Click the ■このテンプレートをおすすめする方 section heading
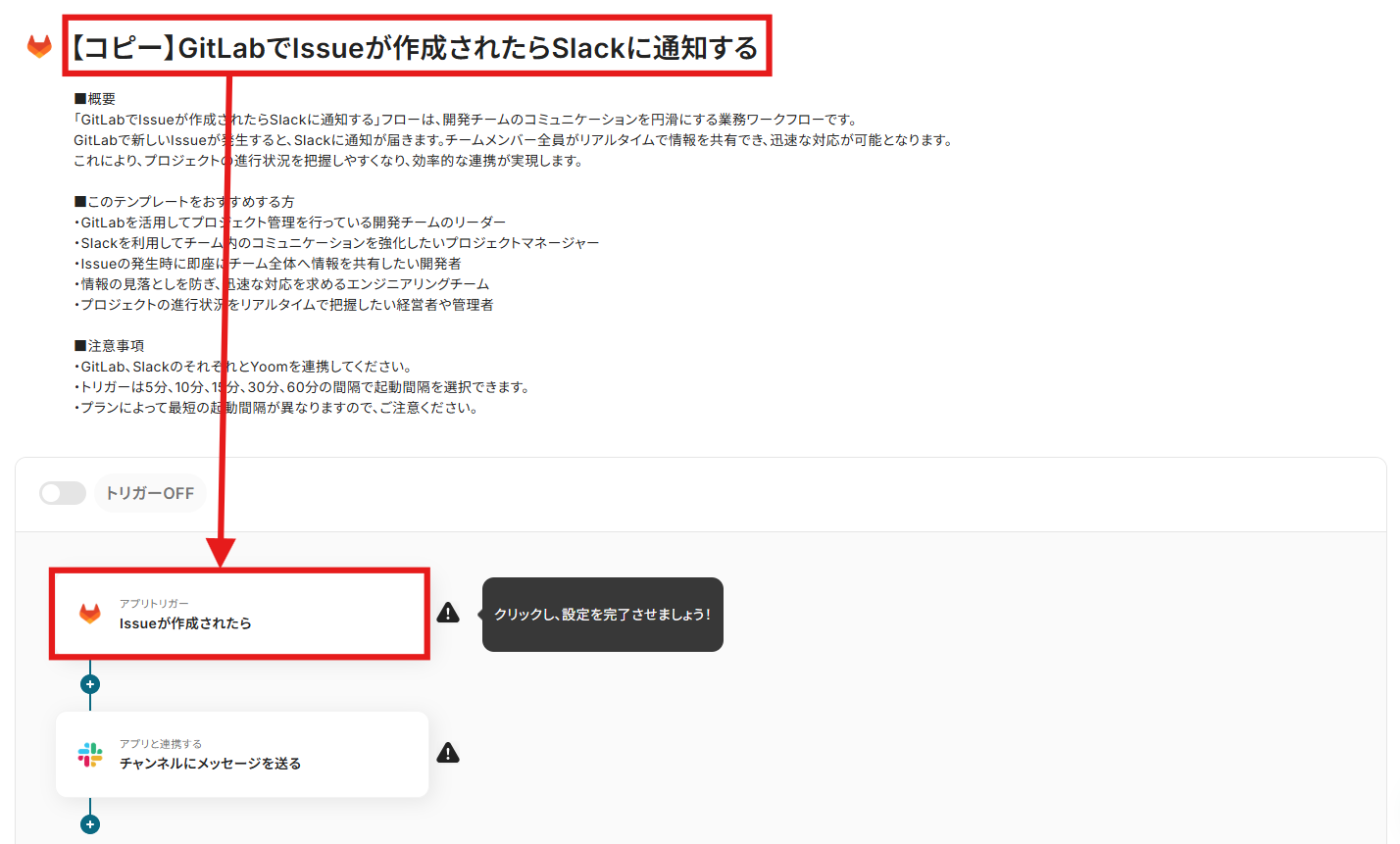The width and height of the screenshot is (1400, 844). coord(184,201)
